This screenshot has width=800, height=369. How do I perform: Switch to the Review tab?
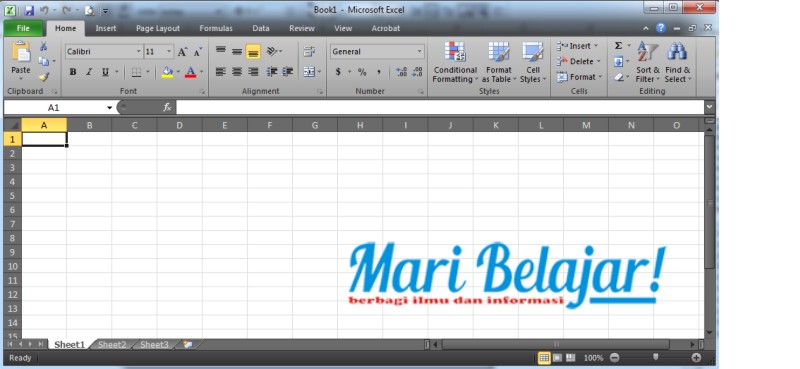point(302,29)
